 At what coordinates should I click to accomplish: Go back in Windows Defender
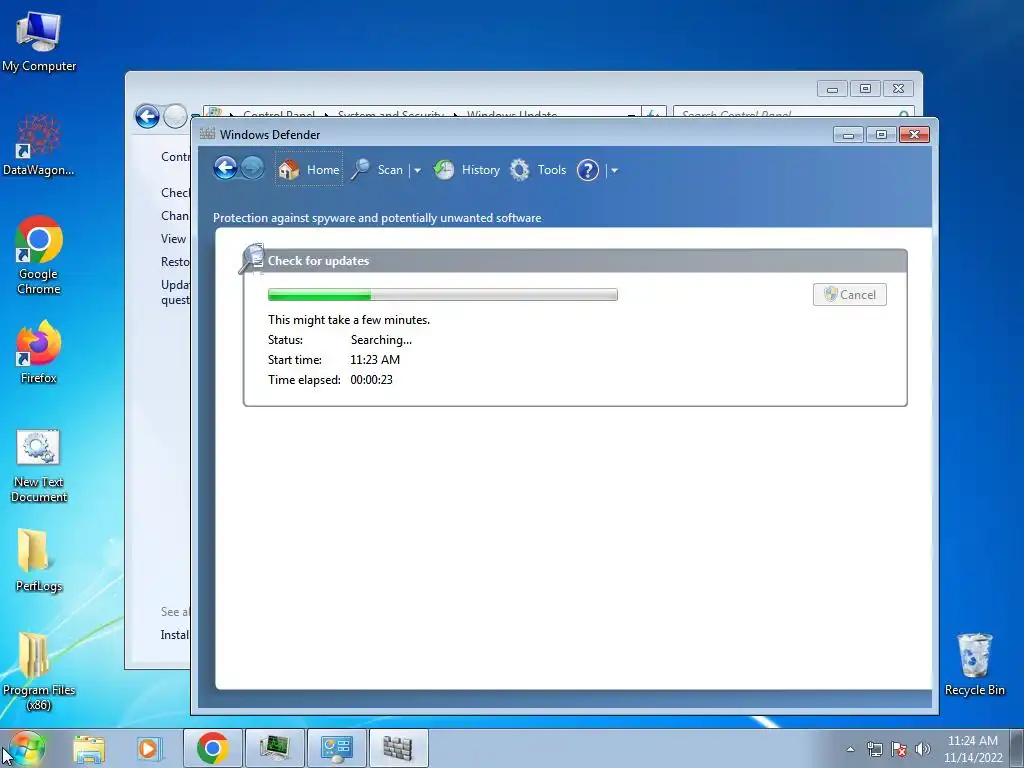(225, 168)
